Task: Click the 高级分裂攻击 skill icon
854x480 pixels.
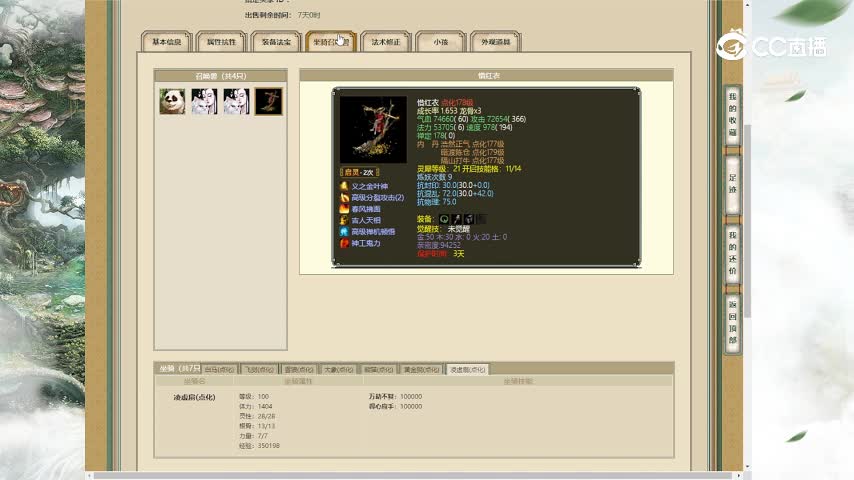Action: 344,198
